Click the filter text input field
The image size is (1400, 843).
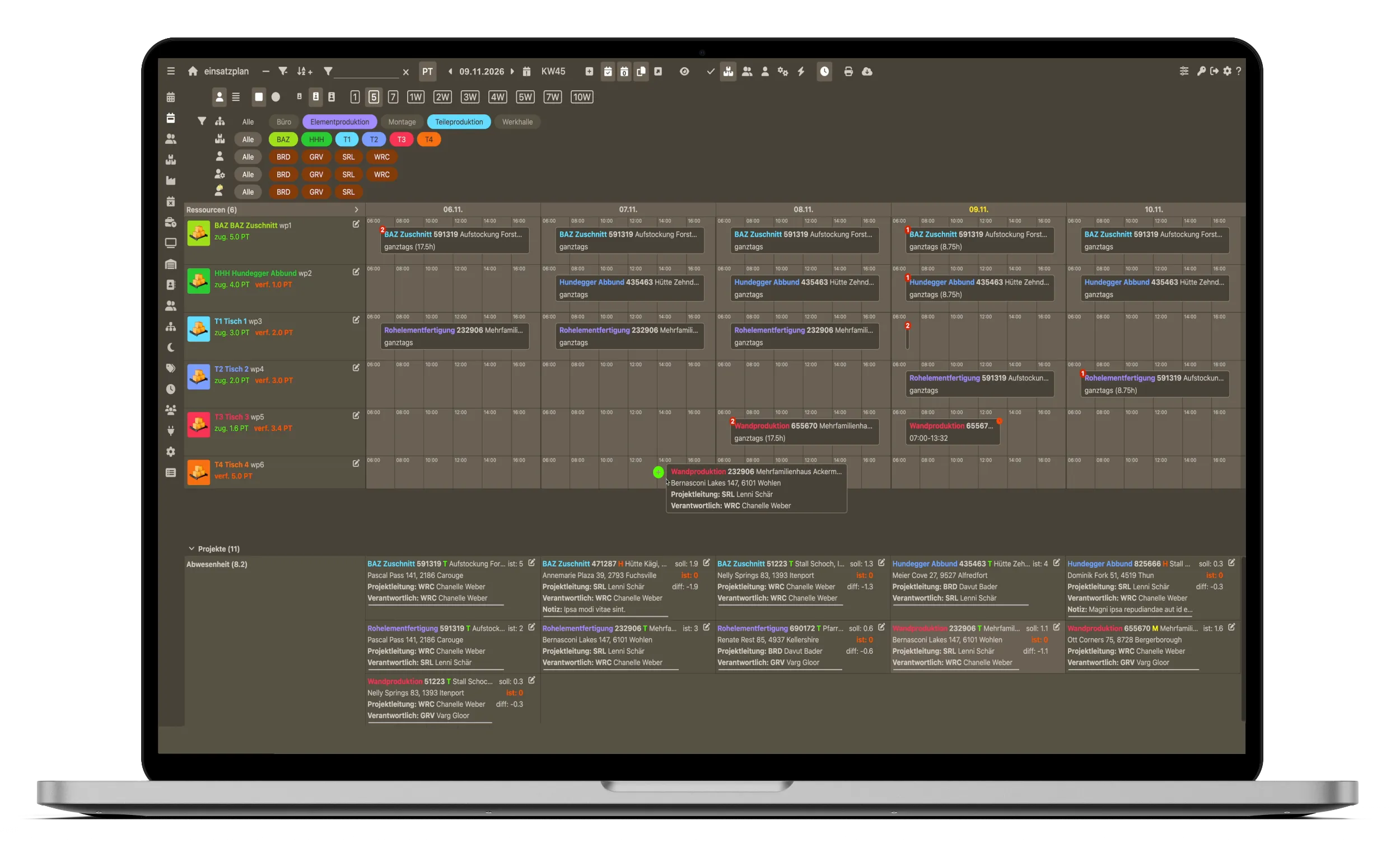click(366, 72)
